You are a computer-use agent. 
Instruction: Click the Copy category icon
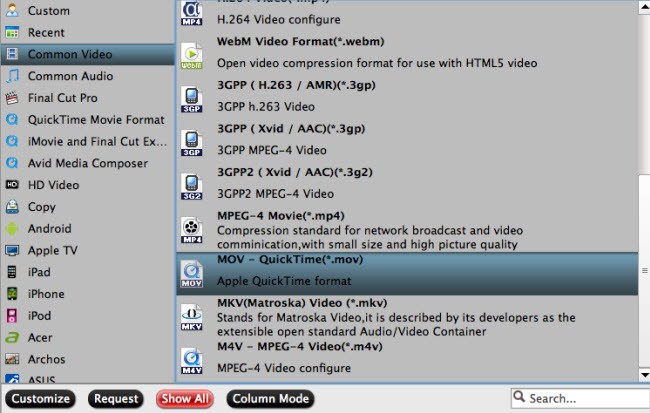[x=12, y=206]
